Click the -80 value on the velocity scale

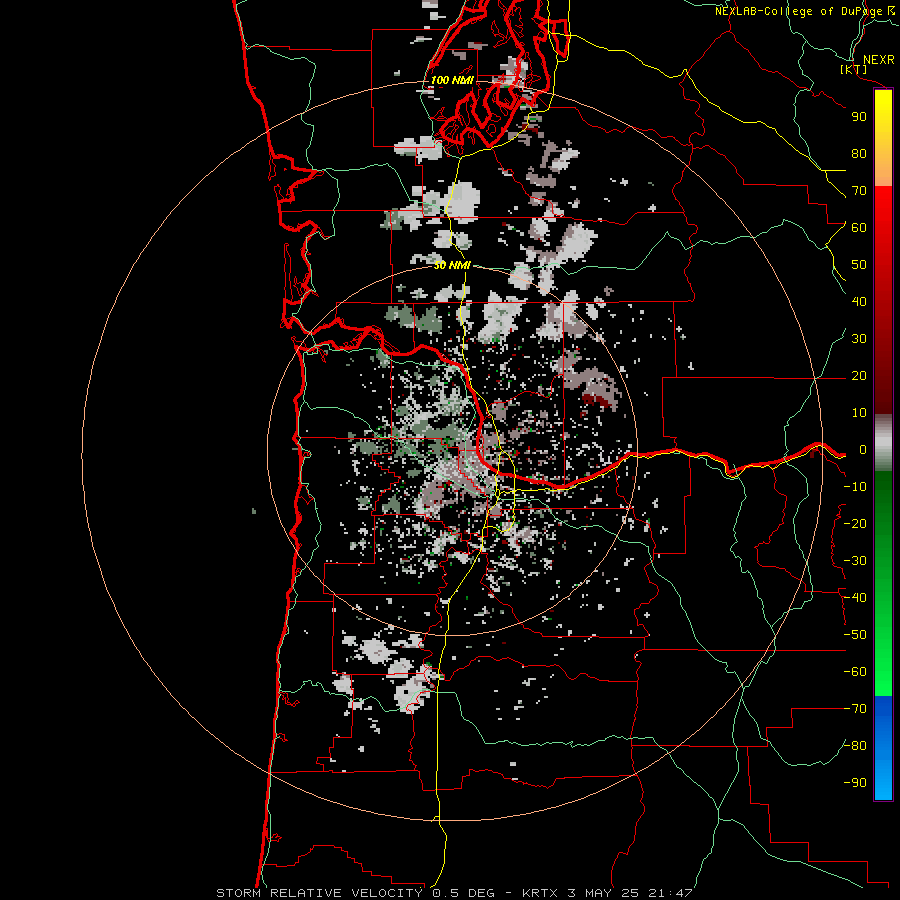(855, 746)
